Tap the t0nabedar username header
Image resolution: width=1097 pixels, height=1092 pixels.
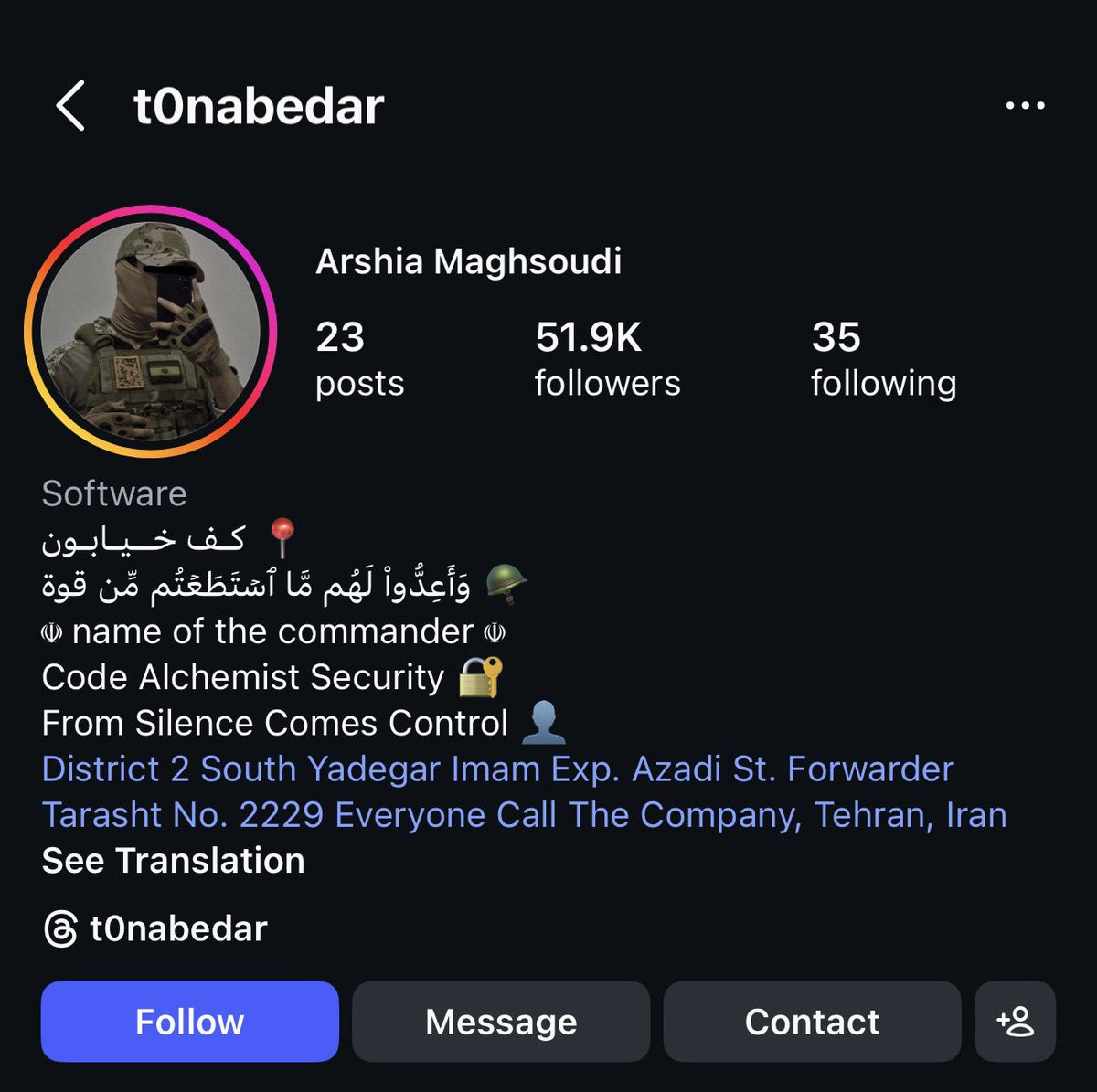[x=259, y=106]
